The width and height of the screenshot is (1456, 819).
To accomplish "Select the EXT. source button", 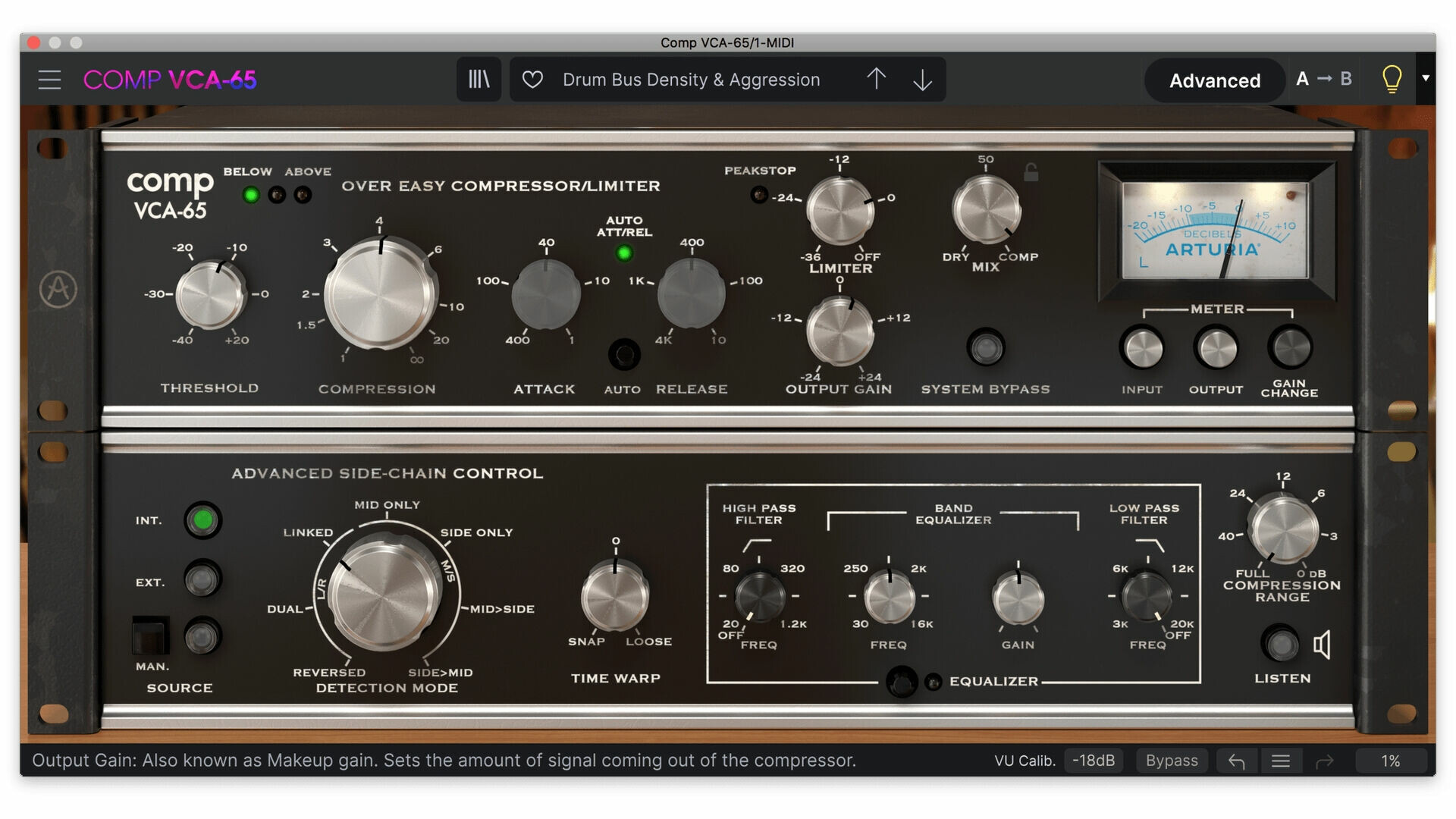I will [x=202, y=579].
